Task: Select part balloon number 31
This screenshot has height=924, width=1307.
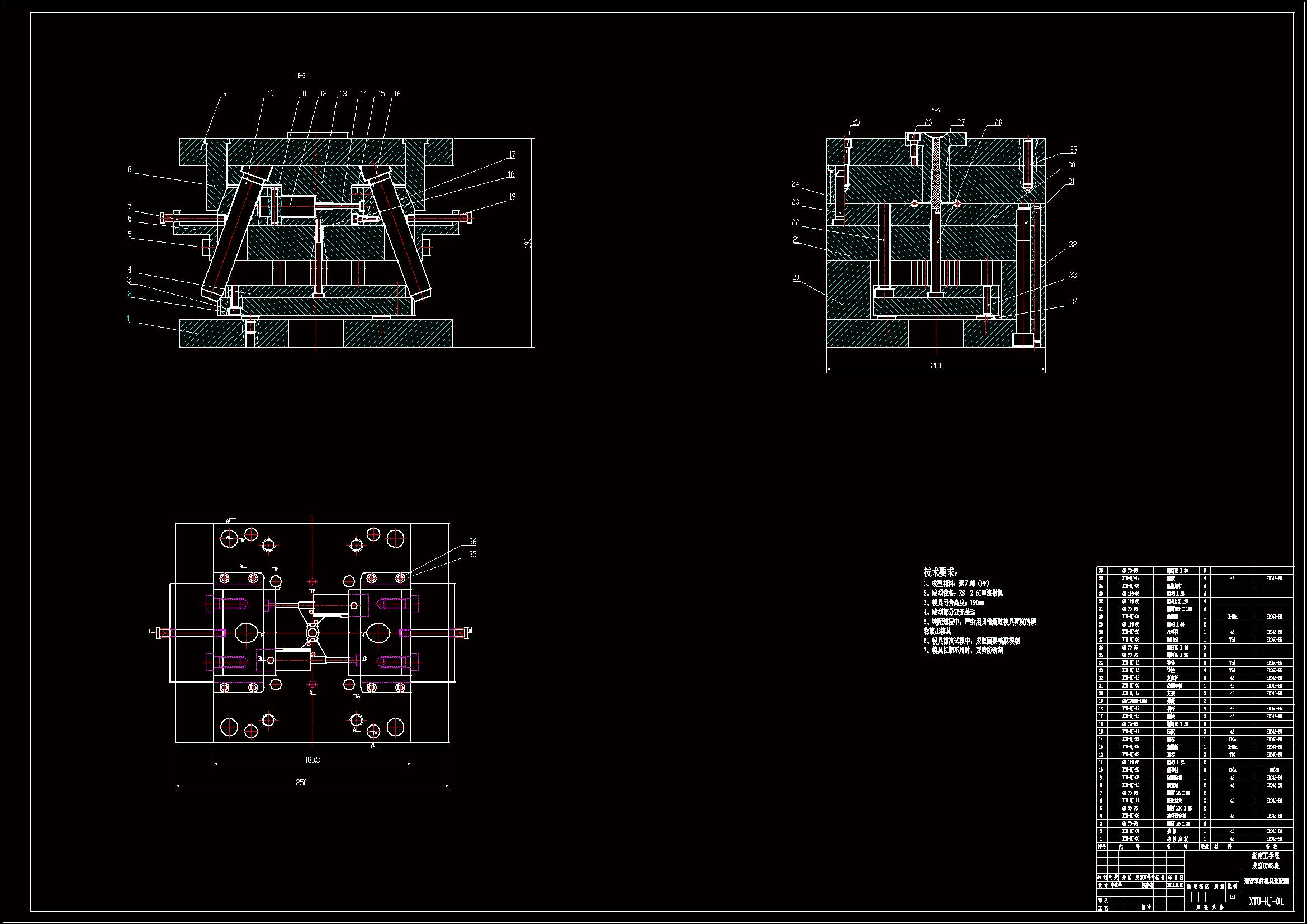Action: (x=1071, y=182)
